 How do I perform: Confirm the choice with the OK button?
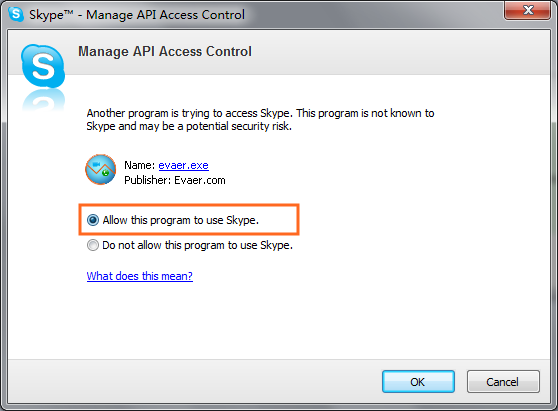(418, 382)
